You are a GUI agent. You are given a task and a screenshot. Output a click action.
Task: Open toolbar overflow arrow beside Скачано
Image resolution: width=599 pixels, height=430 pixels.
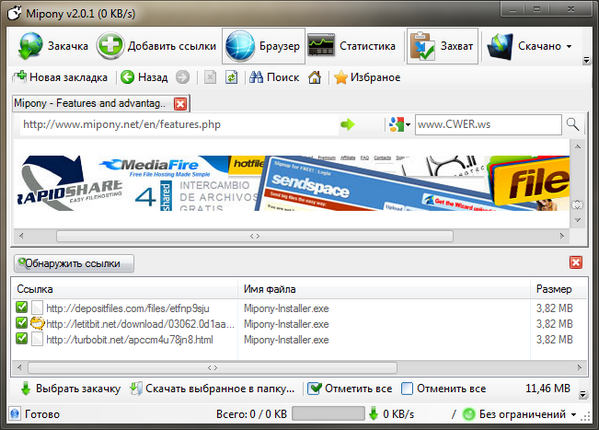pos(586,60)
